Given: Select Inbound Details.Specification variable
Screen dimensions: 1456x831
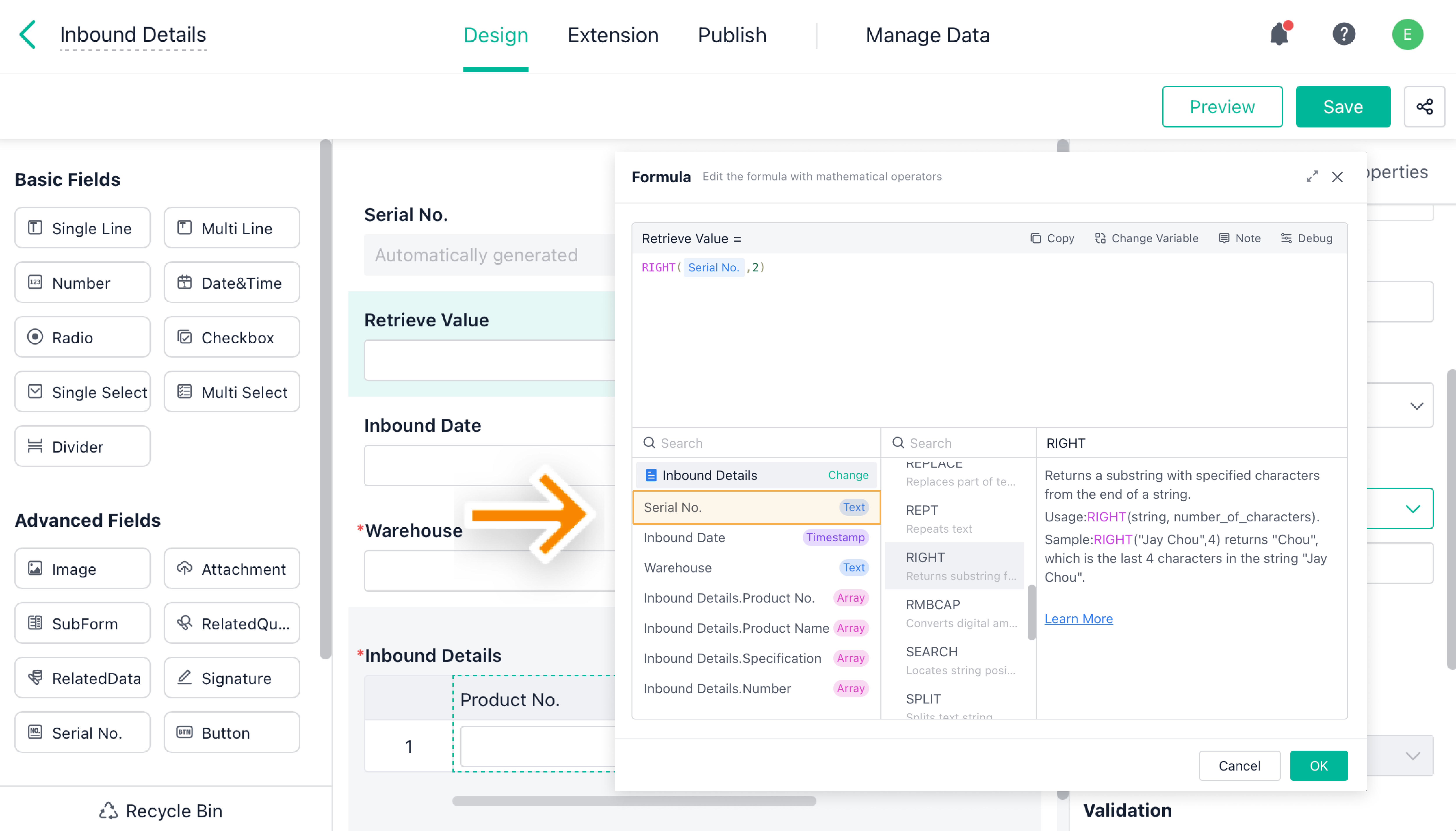Looking at the screenshot, I should click(756, 659).
